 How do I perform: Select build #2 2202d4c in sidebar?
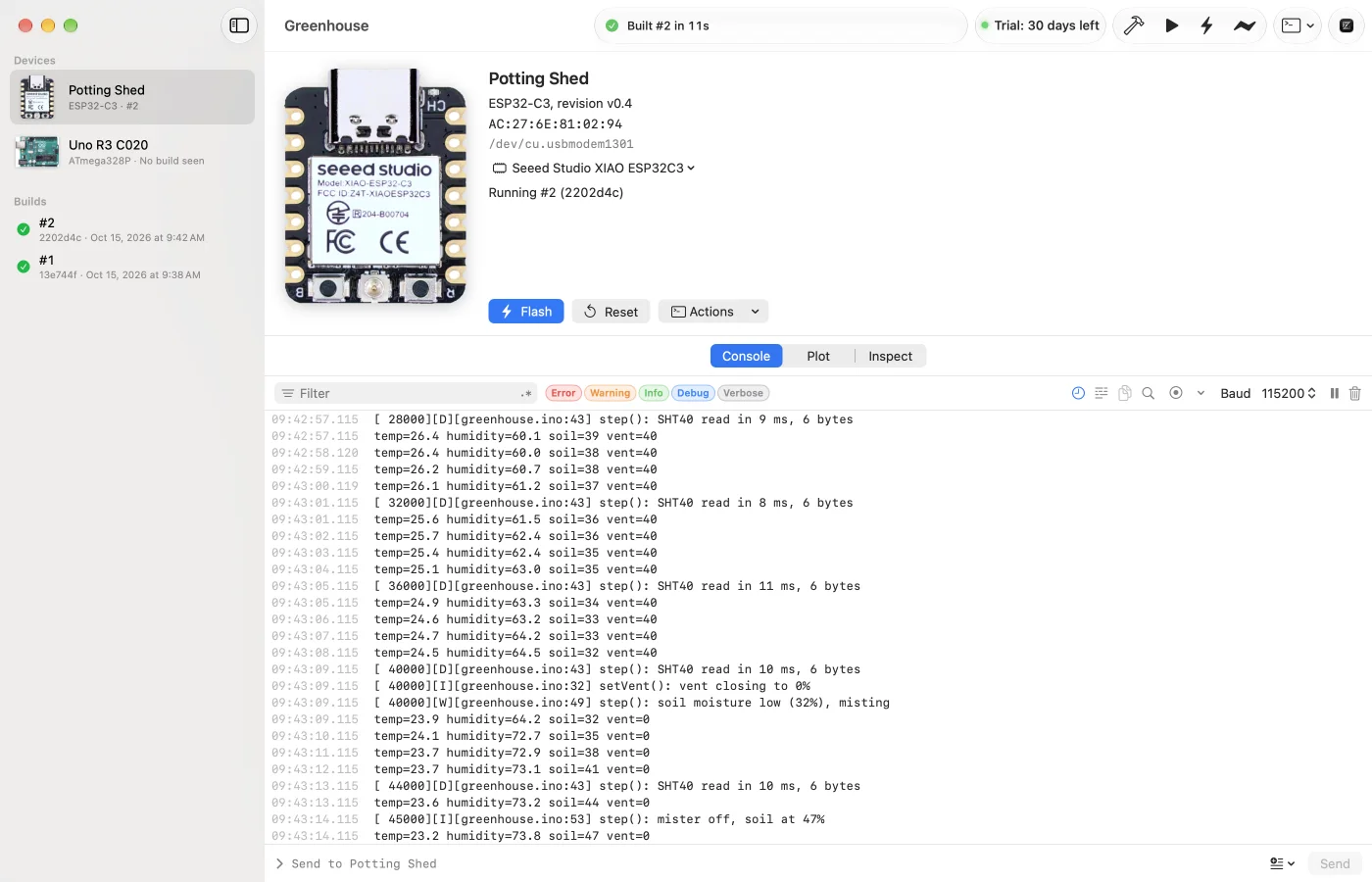click(132, 229)
